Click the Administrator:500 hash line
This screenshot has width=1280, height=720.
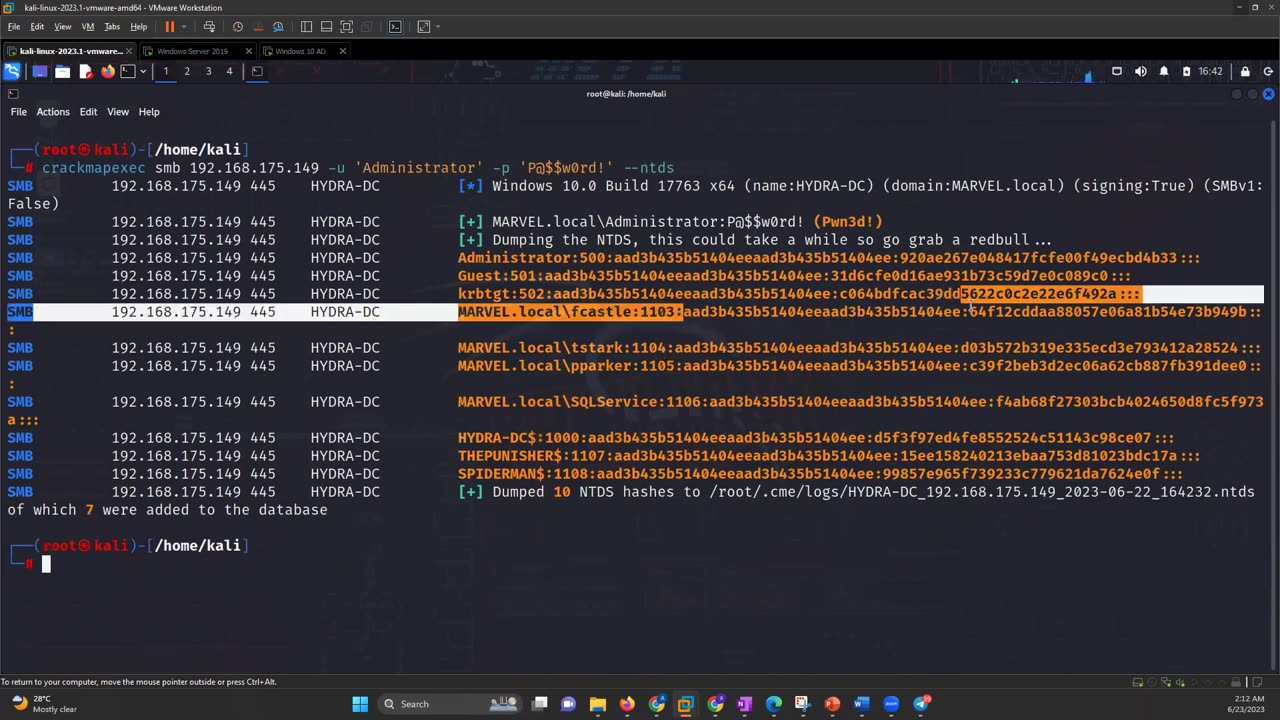tap(829, 258)
